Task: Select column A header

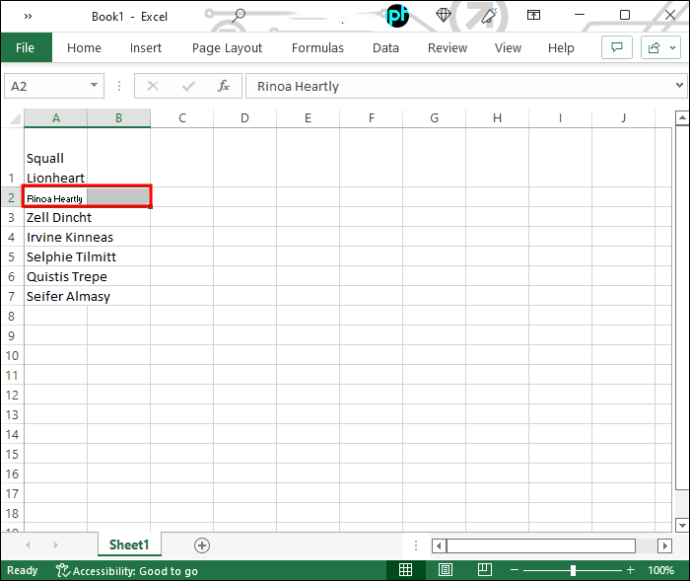Action: click(x=56, y=118)
